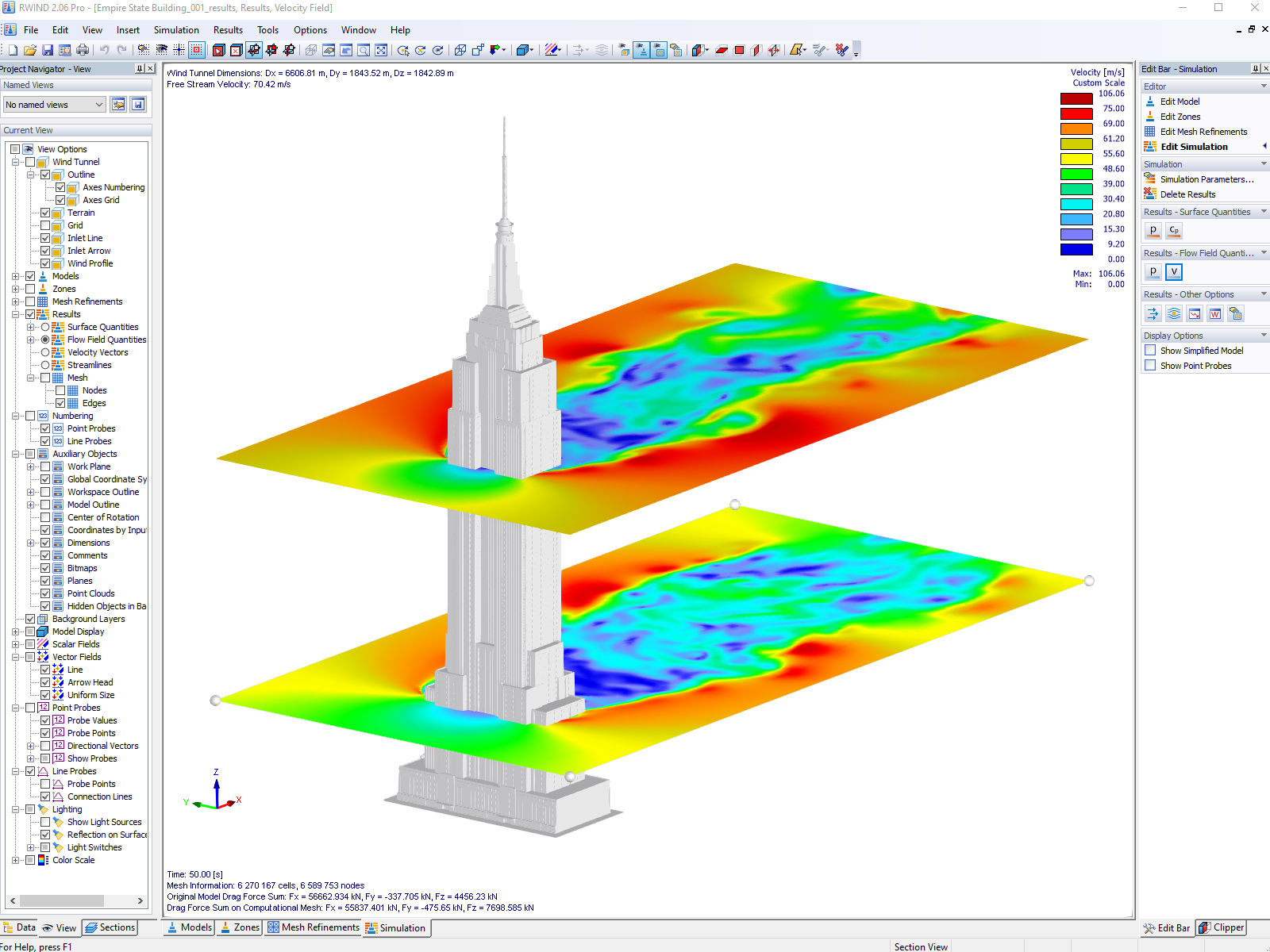Select the Velocity Vectors radio button

point(45,352)
